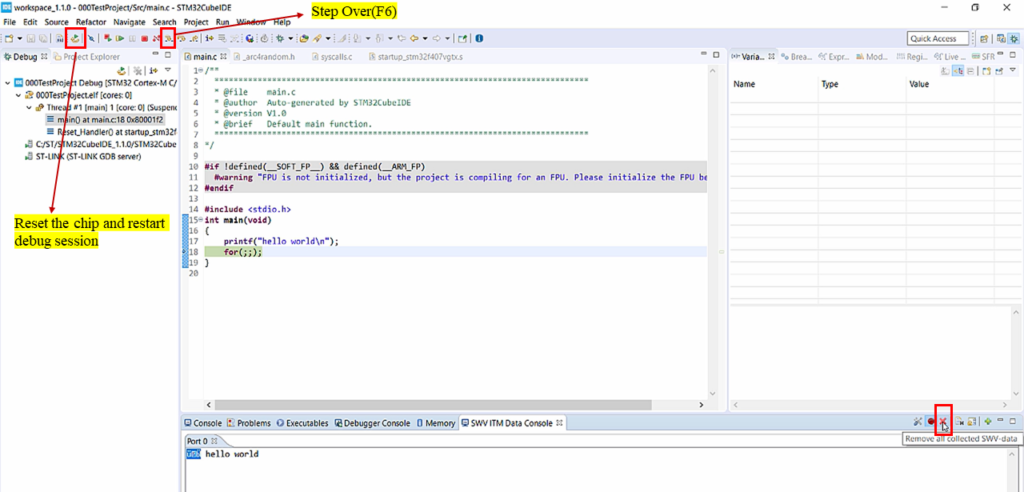The image size is (1024, 492).
Task: Switch to the Registers tab
Action: 912,57
